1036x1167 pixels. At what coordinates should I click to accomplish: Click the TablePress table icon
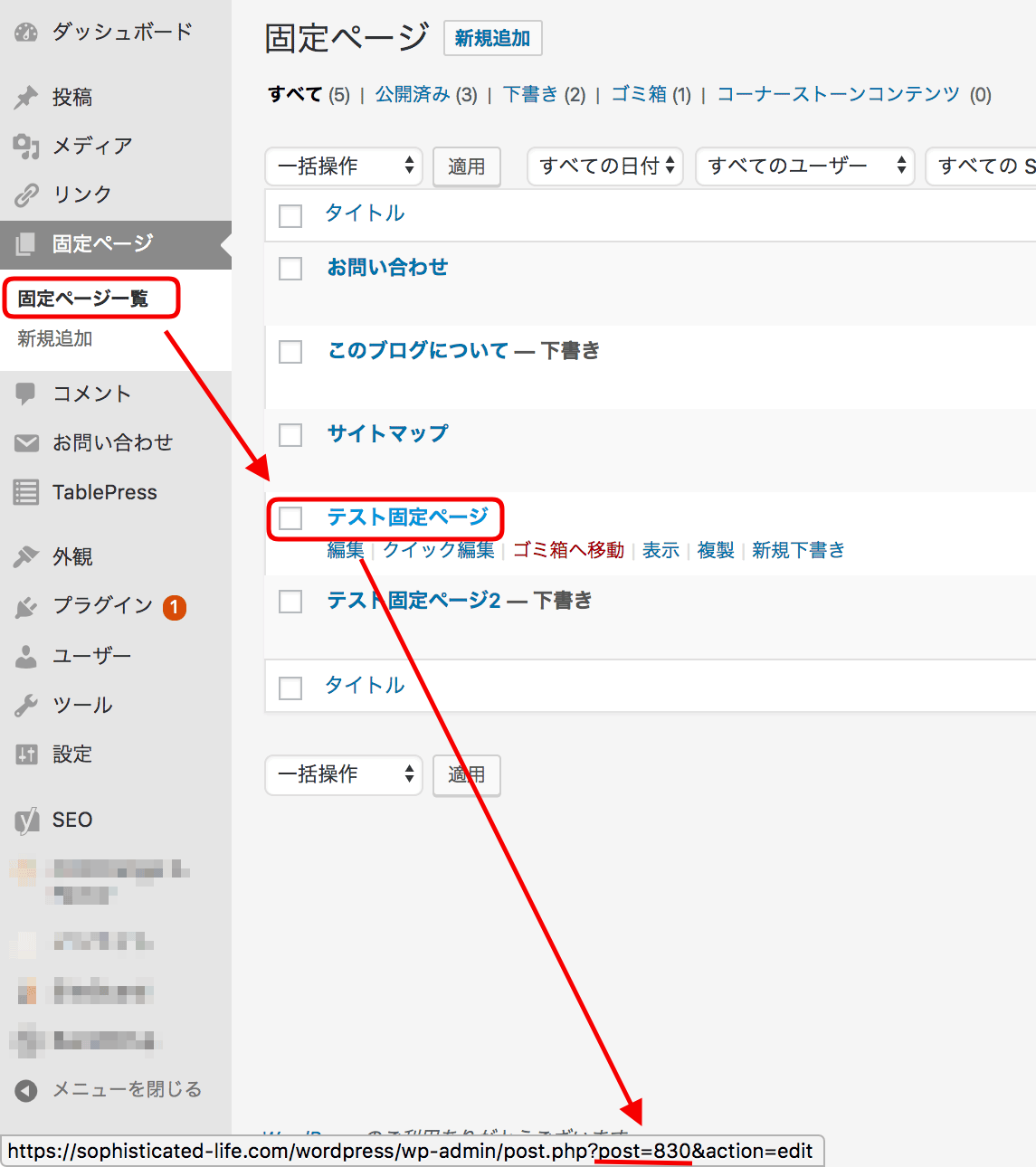point(26,492)
